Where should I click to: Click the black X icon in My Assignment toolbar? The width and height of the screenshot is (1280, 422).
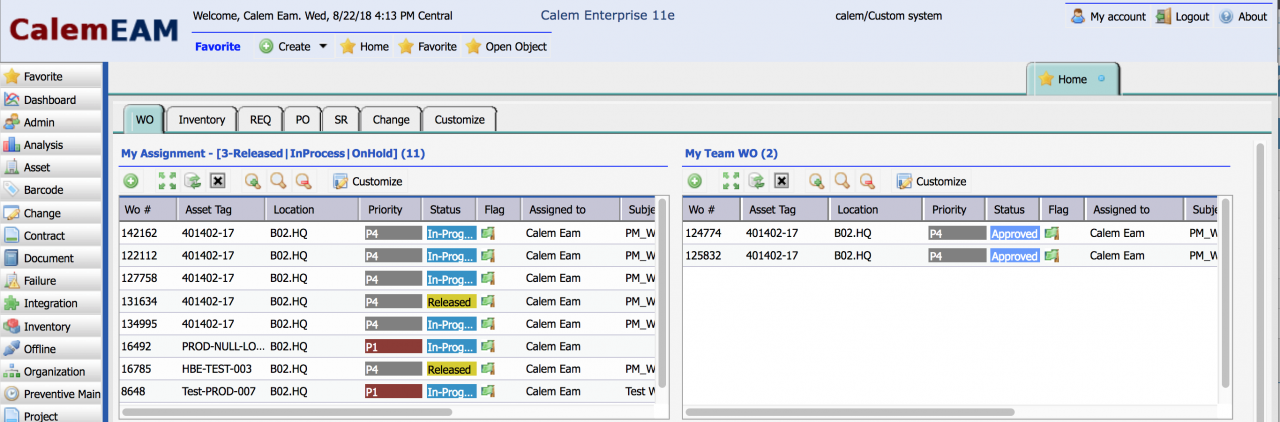218,181
